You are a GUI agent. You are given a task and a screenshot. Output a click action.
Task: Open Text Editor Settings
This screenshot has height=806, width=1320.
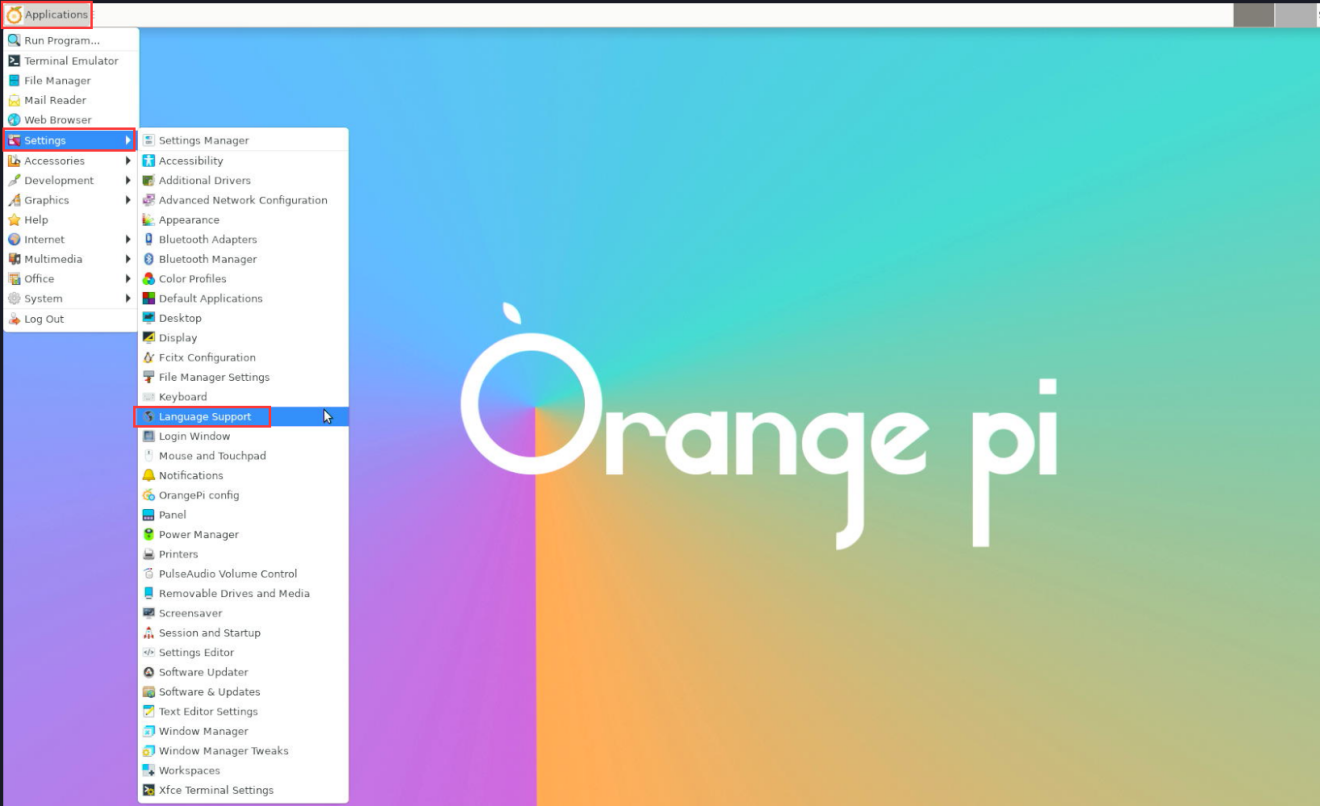coord(243,712)
